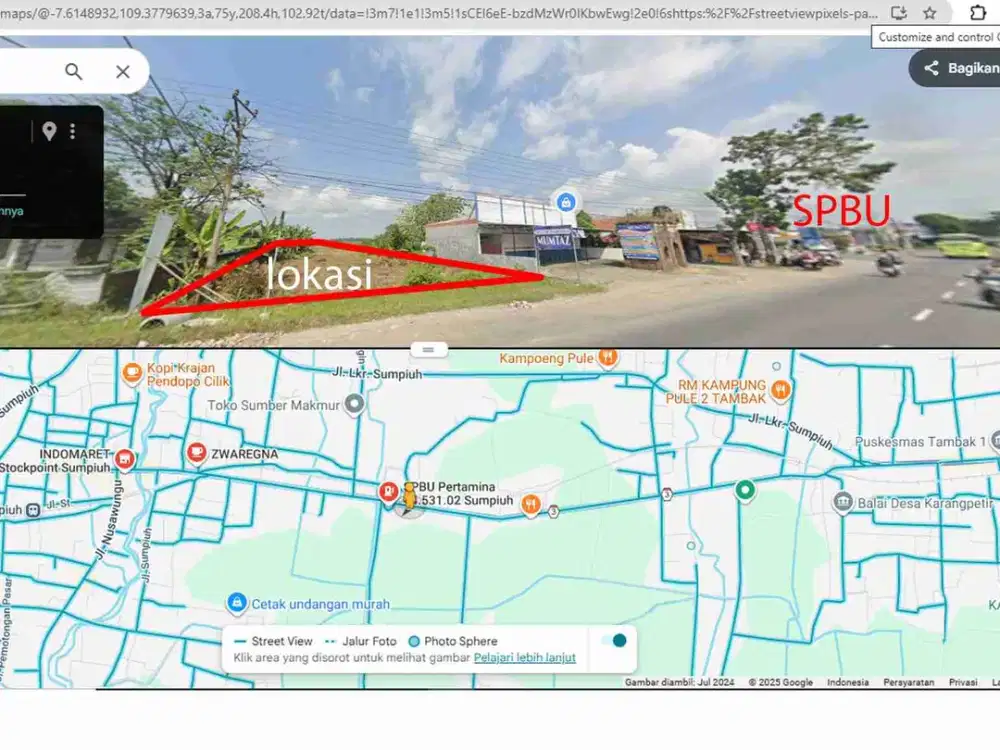Open the Pelajari lebih lanjut link

pyautogui.click(x=527, y=658)
